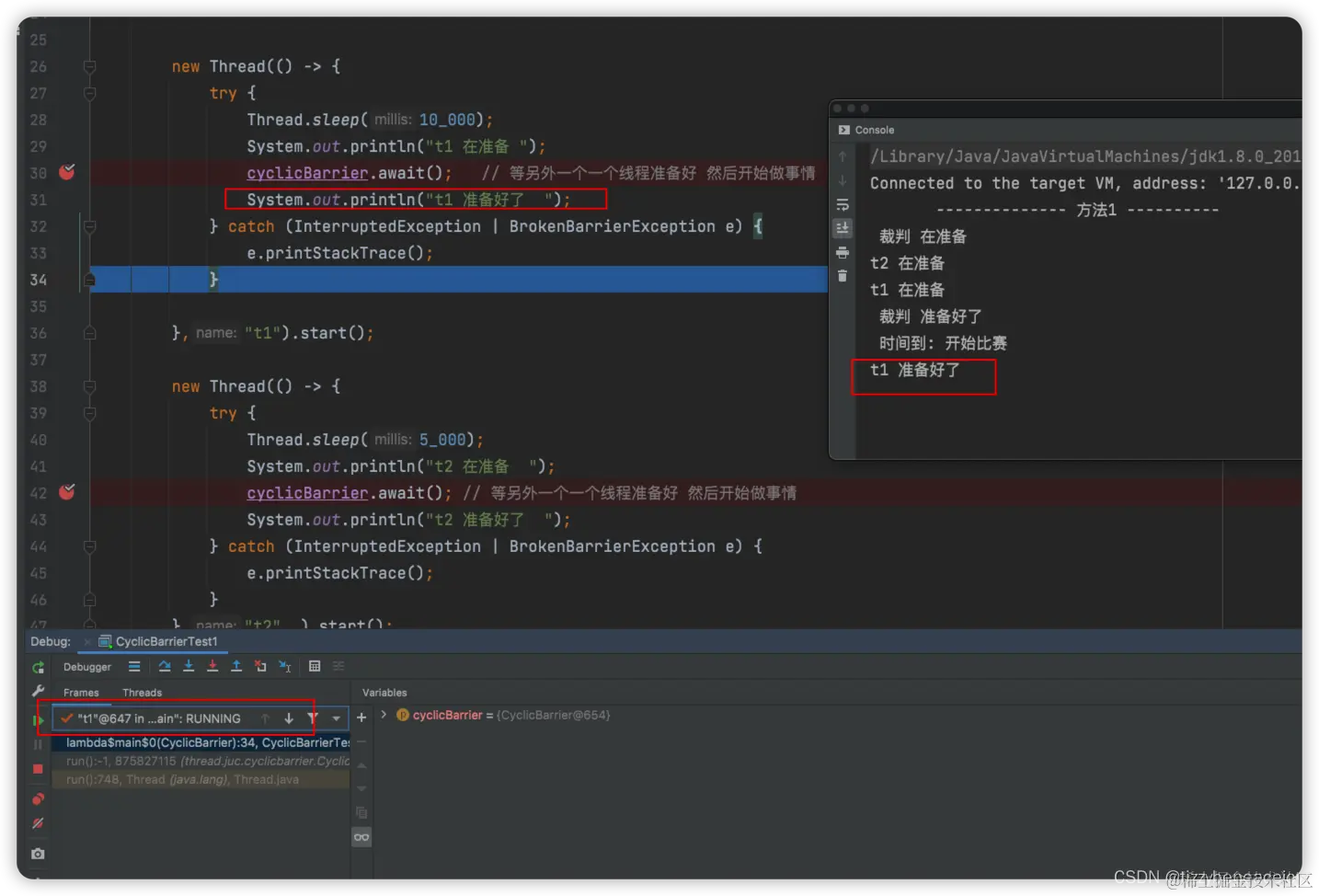Resume program execution

pos(38,720)
